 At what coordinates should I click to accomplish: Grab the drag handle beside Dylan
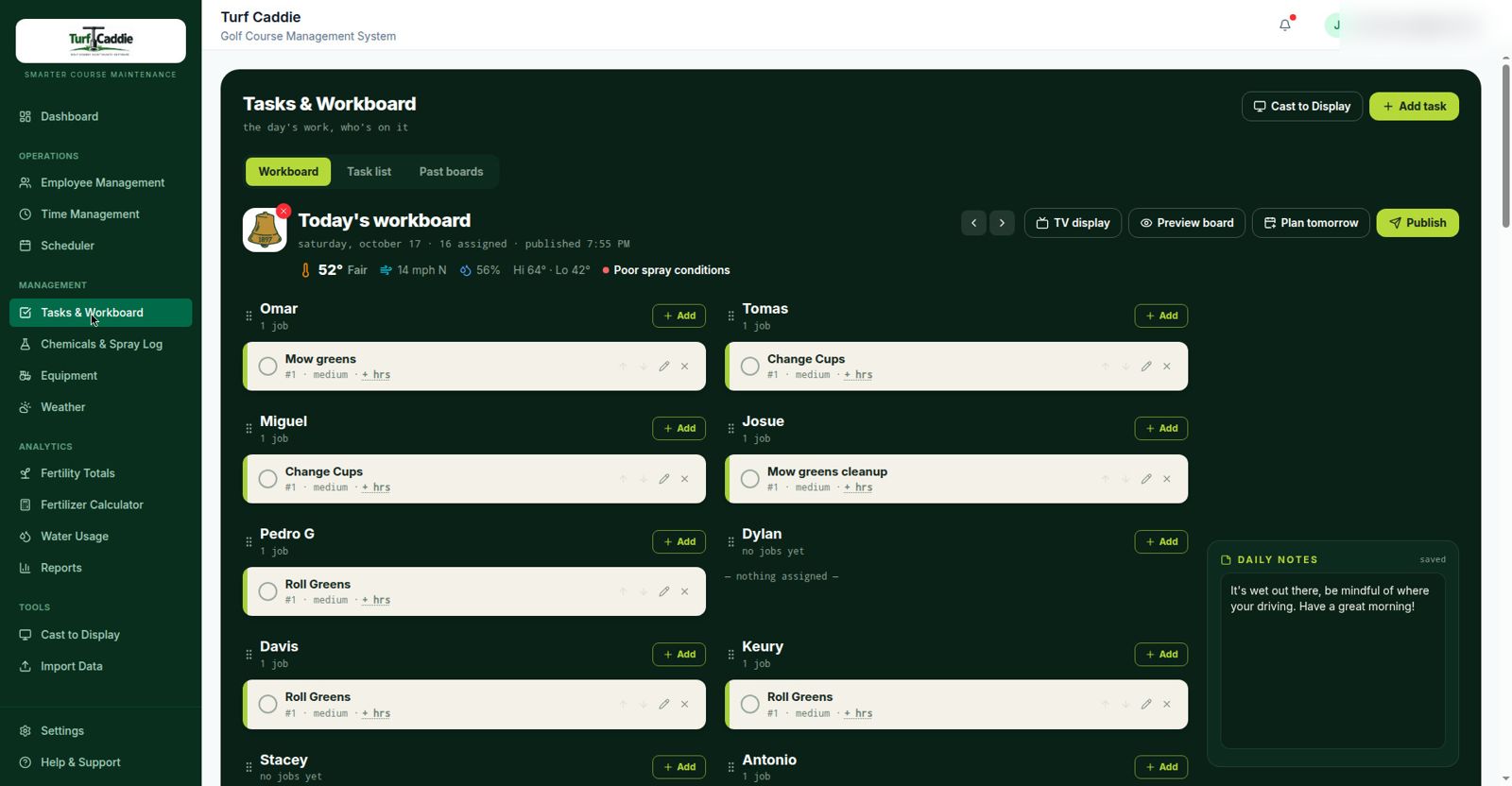tap(730, 541)
